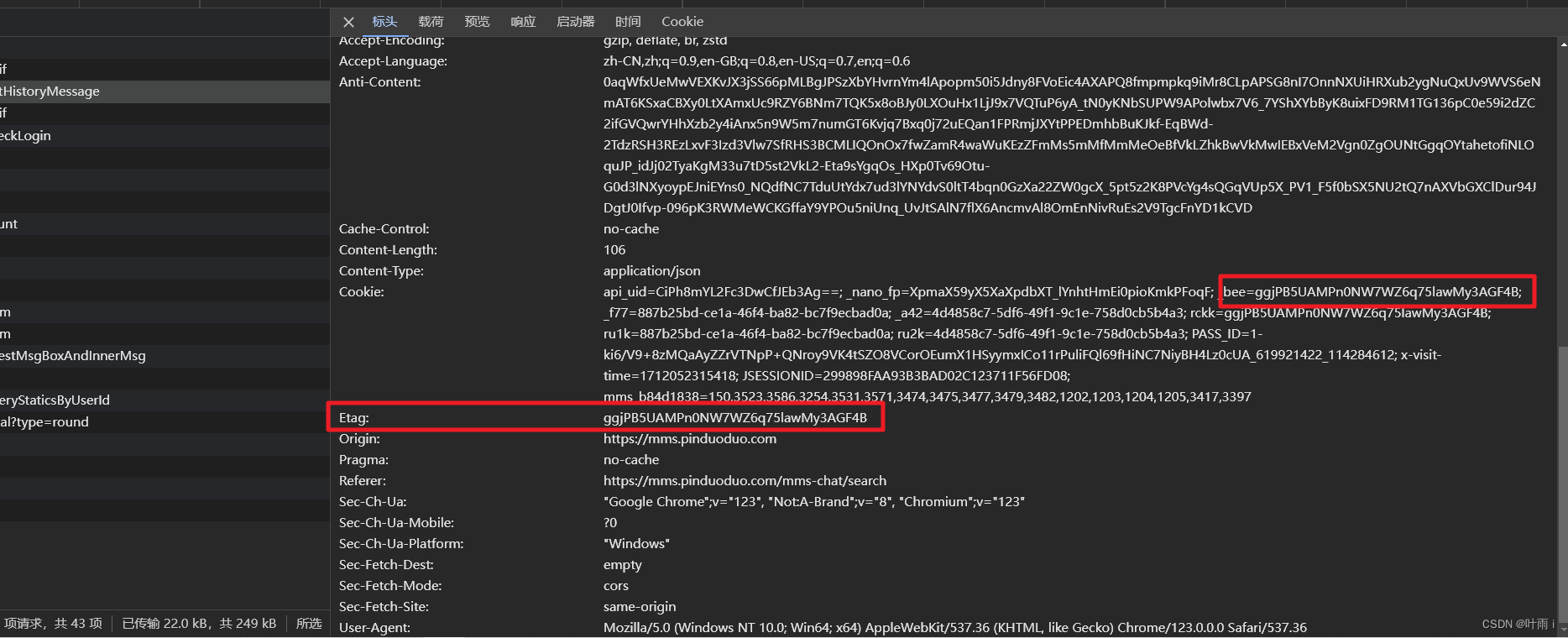
Task: Switch to the 标头 tab
Action: pos(385,22)
